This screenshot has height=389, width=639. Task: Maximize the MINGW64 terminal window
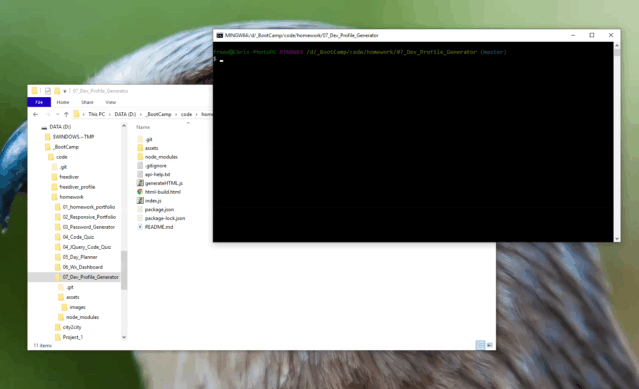click(x=592, y=35)
